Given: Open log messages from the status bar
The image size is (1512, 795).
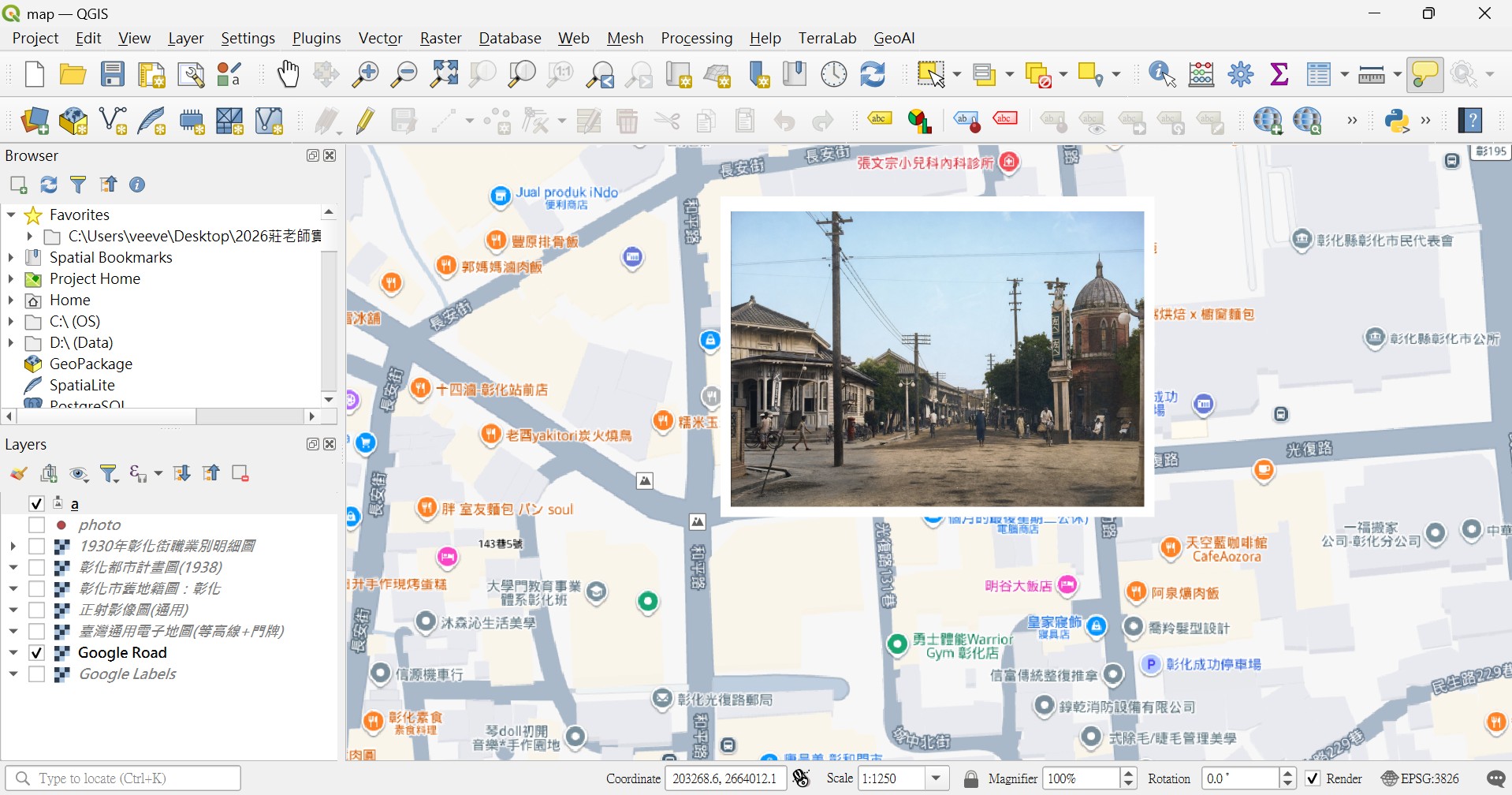Looking at the screenshot, I should tap(1495, 779).
